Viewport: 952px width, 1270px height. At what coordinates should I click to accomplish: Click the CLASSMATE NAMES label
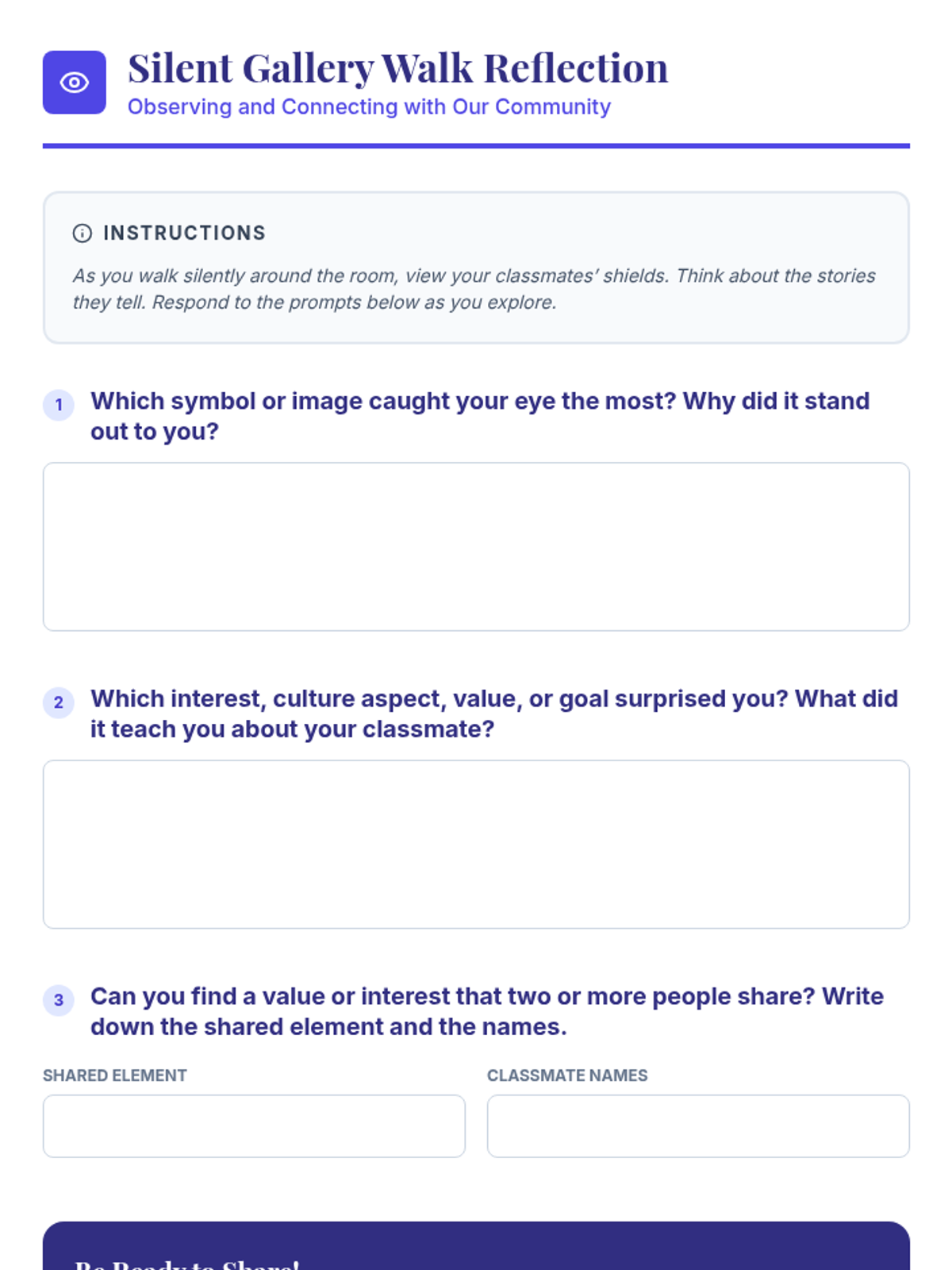pos(567,1076)
